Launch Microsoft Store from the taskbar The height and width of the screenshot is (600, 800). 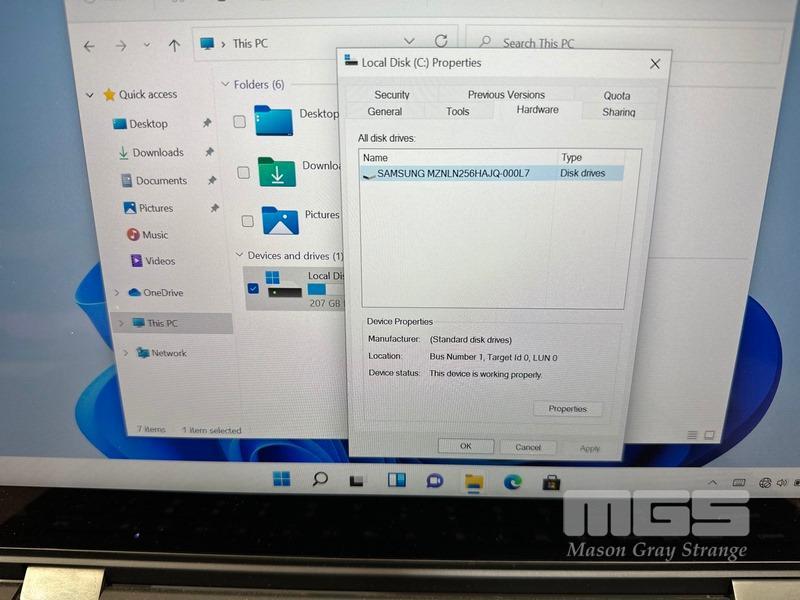[x=551, y=481]
